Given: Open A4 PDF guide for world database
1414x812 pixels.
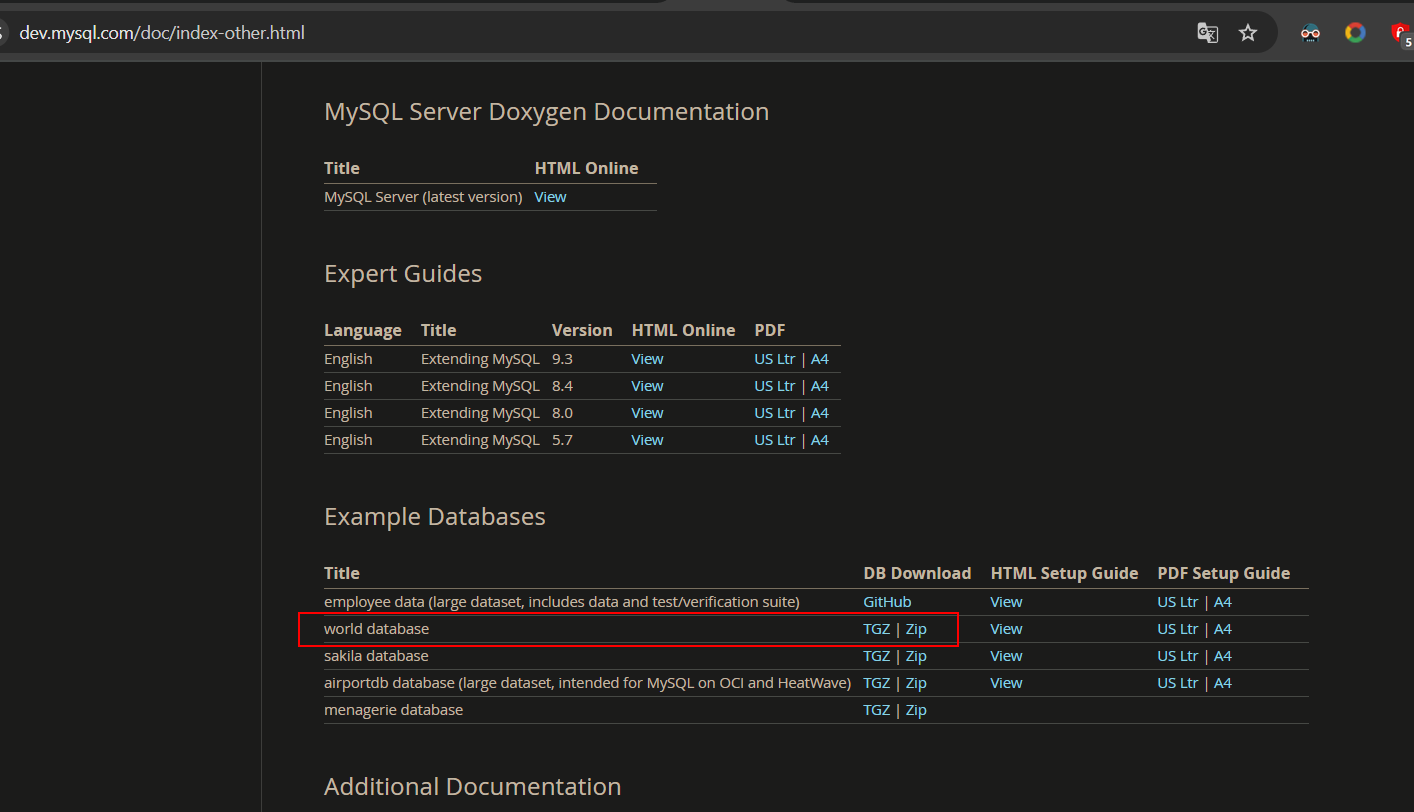Looking at the screenshot, I should (1223, 629).
